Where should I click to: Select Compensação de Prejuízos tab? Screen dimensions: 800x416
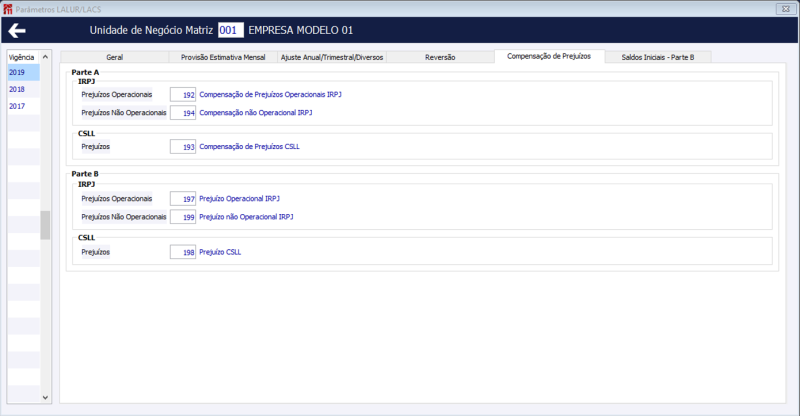click(x=549, y=56)
